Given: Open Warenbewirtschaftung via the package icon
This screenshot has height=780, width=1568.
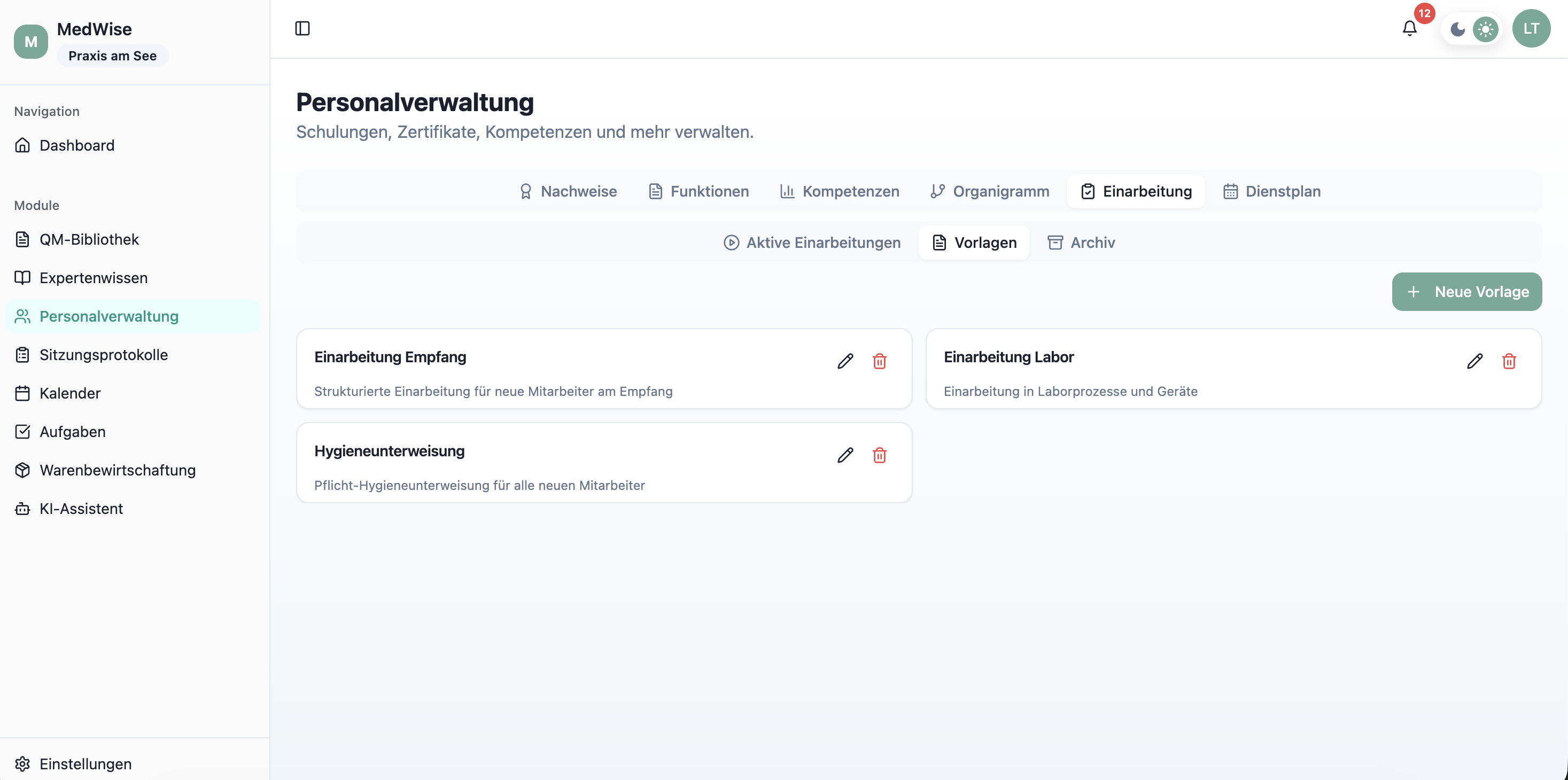Looking at the screenshot, I should [x=22, y=470].
